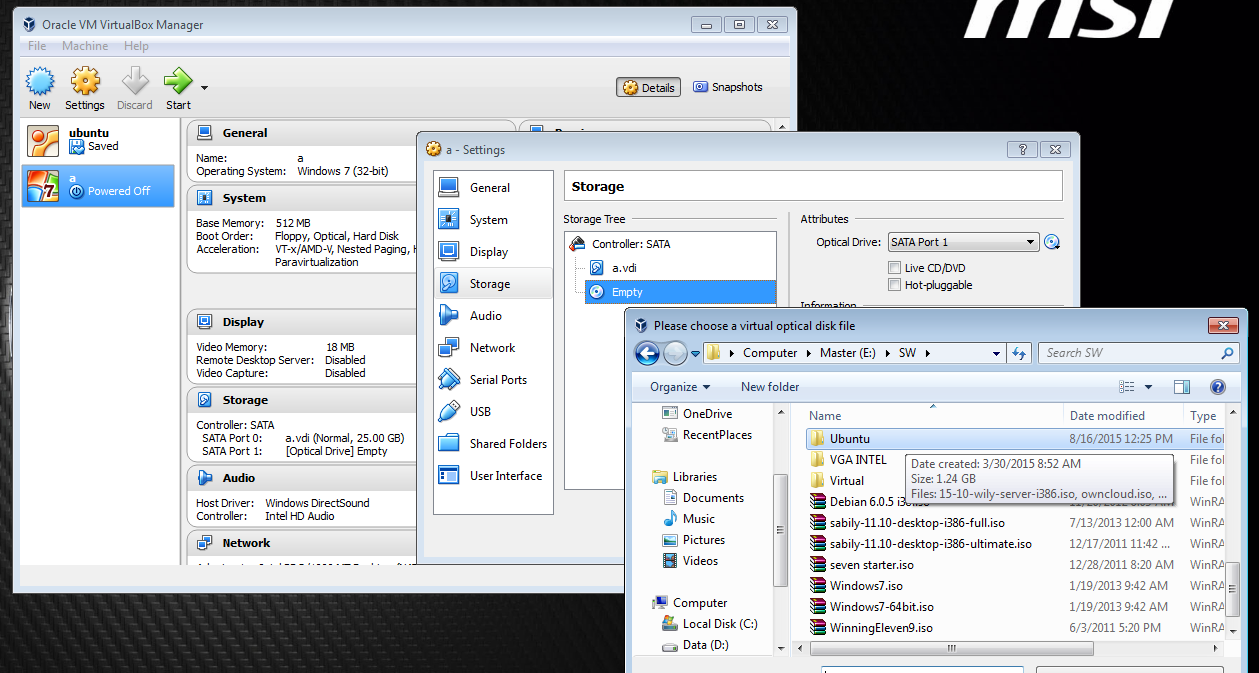Open Audio category in Settings dialog
The height and width of the screenshot is (673, 1259).
(x=494, y=316)
